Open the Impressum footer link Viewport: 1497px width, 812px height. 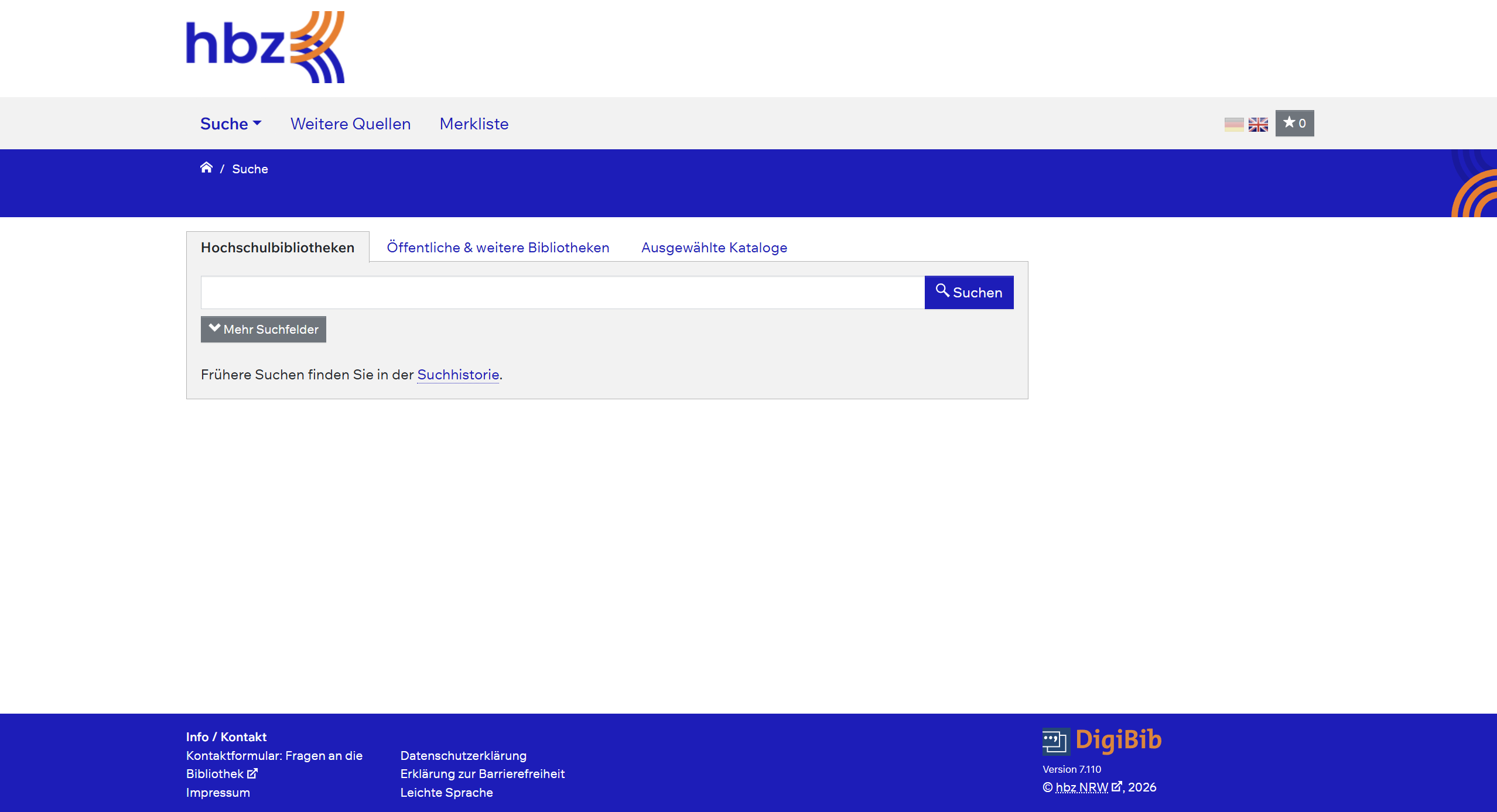218,792
